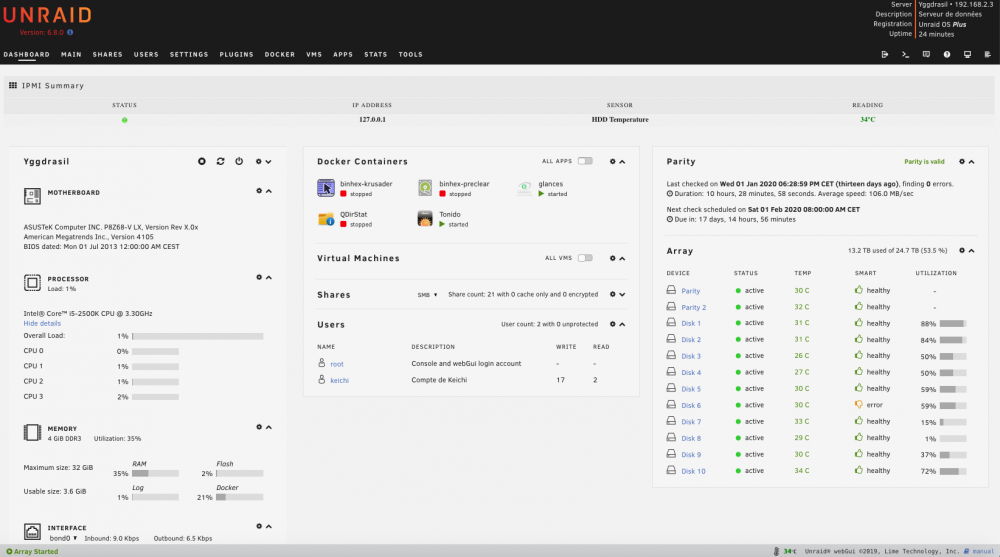Screen dimensions: 1000x557
Task: Open Memory section settings gear
Action: (259, 427)
